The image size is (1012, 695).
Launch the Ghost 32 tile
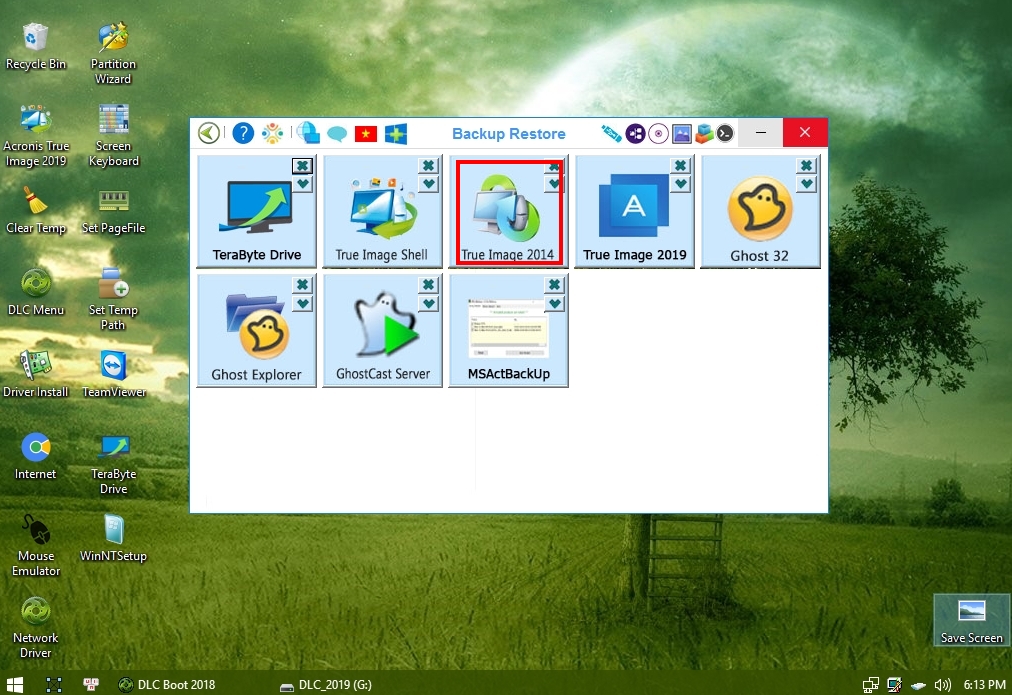point(760,211)
